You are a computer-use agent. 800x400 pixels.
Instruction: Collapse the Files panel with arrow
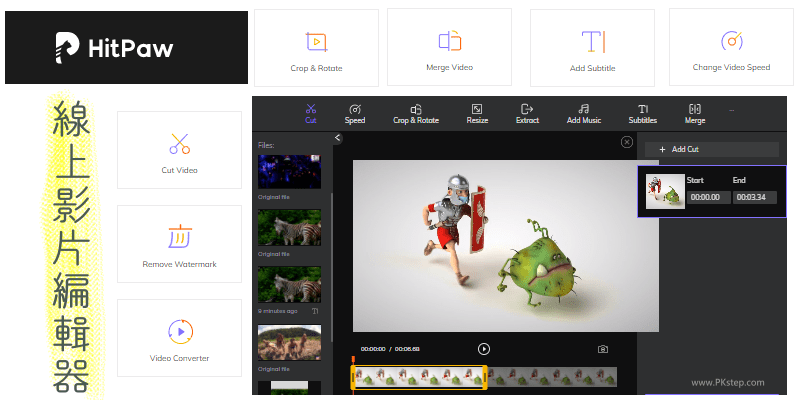pos(338,138)
